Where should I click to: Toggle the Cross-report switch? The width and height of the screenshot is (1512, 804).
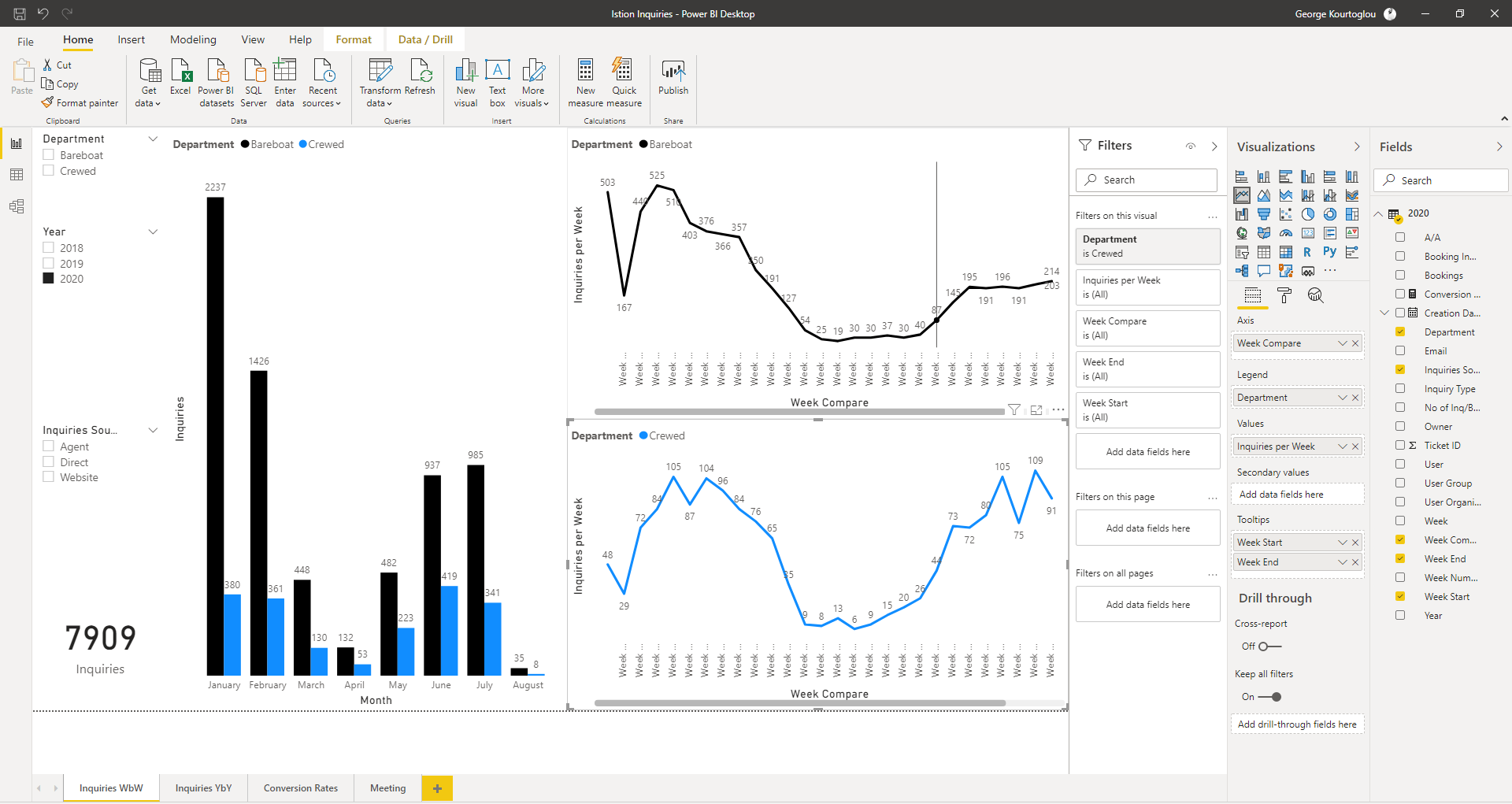coord(1269,647)
